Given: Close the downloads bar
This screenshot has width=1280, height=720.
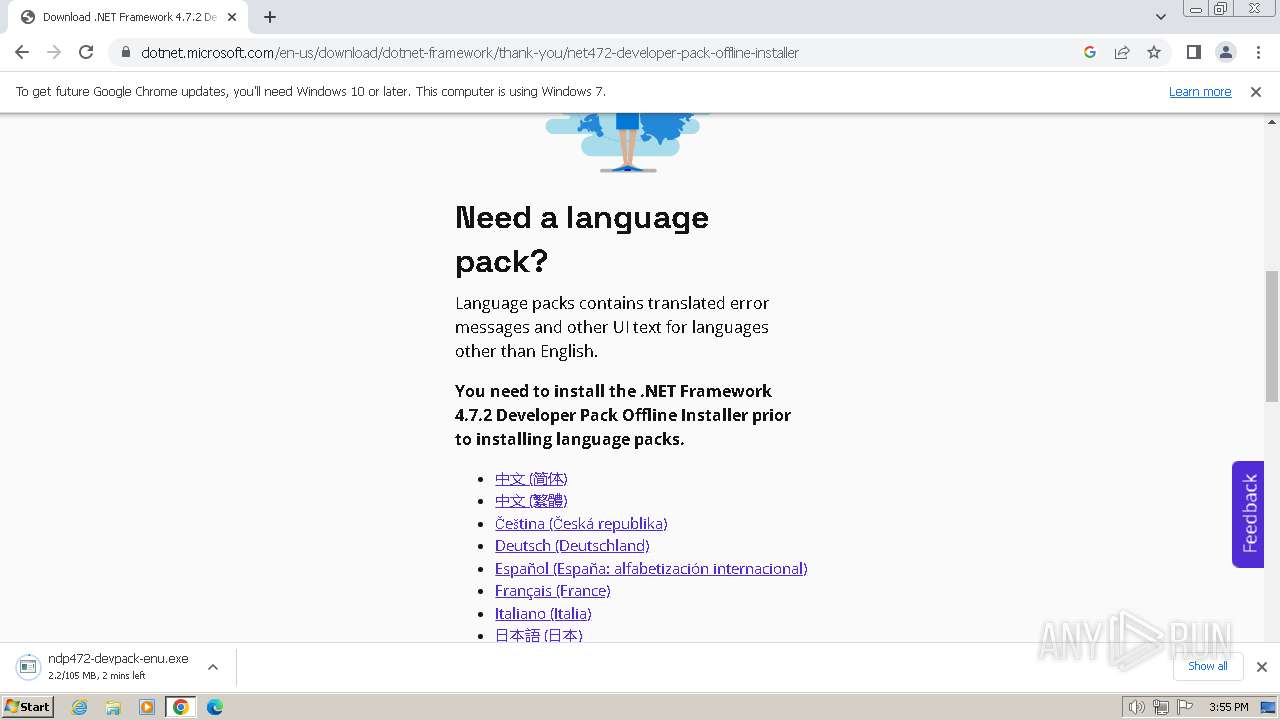Looking at the screenshot, I should click(x=1262, y=667).
